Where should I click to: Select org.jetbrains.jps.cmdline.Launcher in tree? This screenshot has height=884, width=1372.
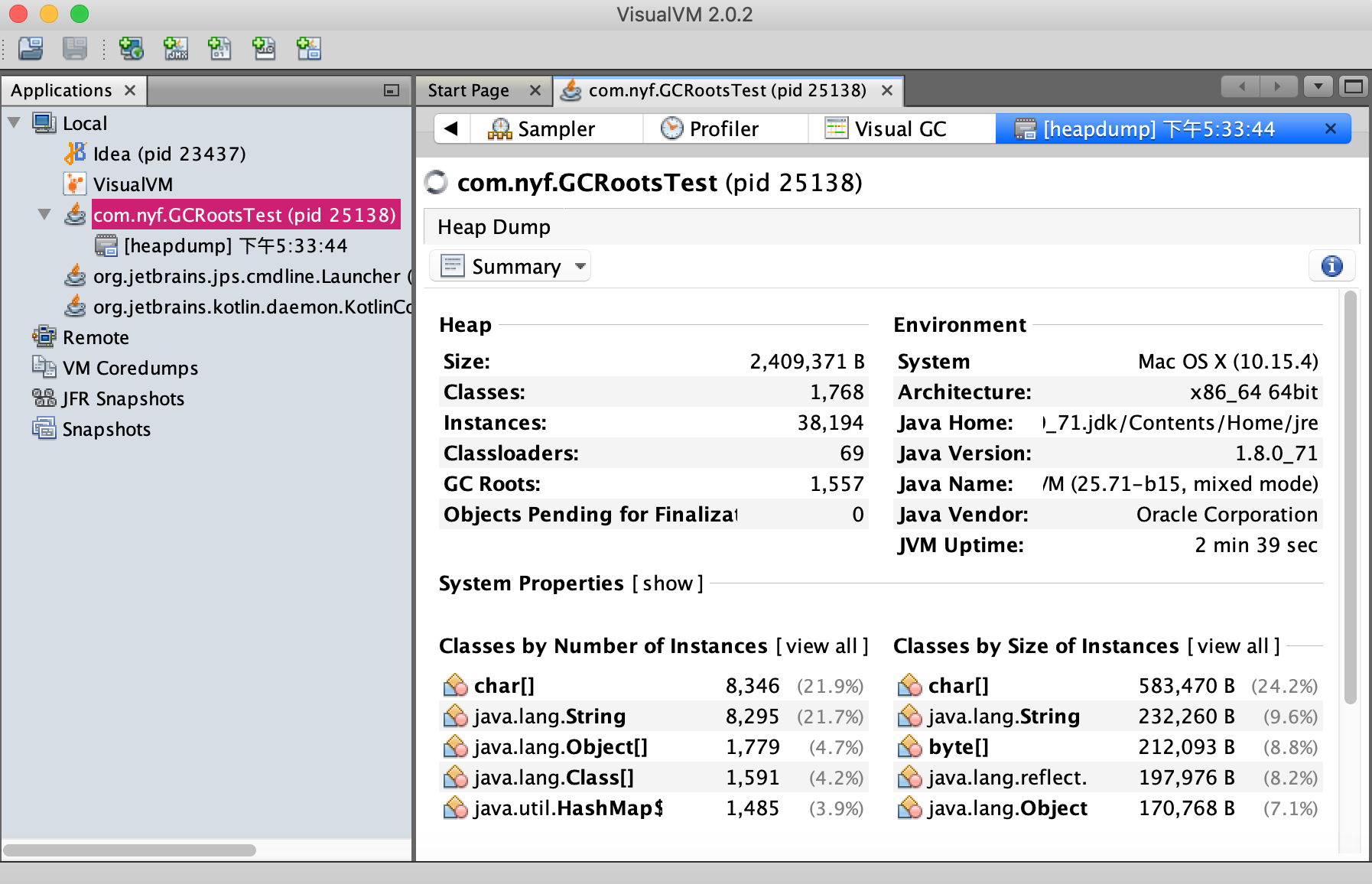coord(252,276)
